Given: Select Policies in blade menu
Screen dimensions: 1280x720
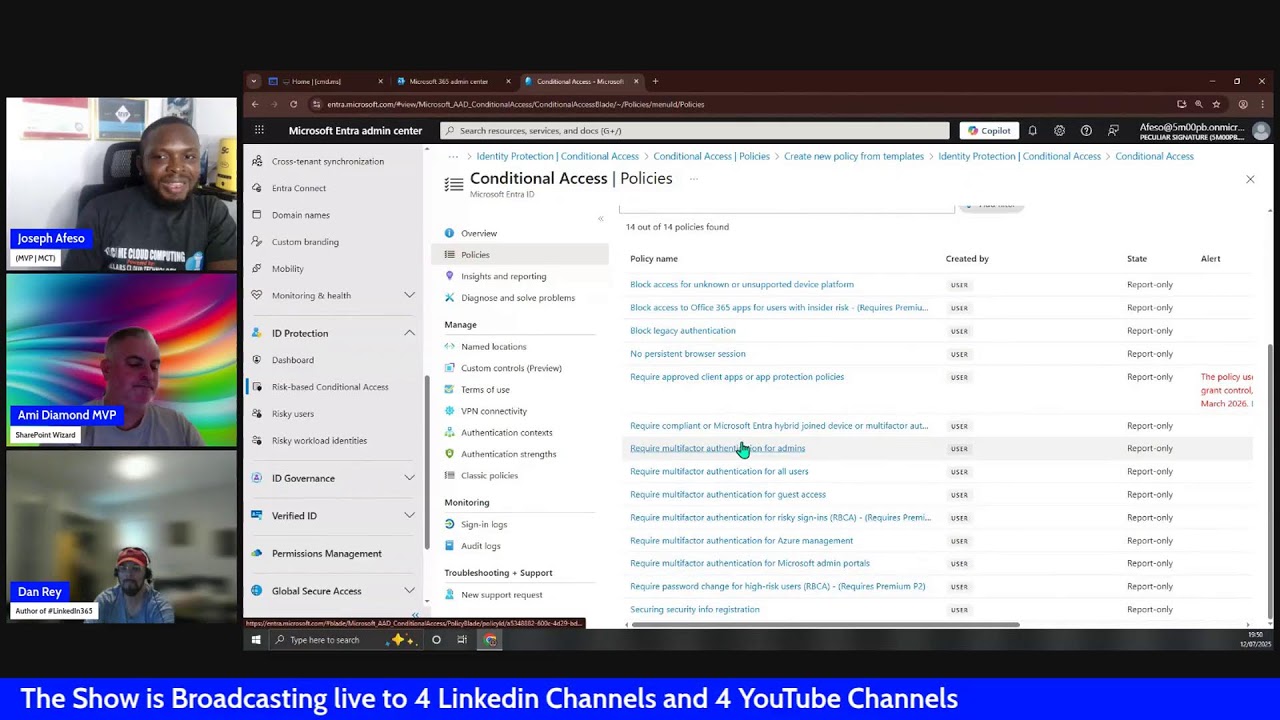Looking at the screenshot, I should pyautogui.click(x=475, y=255).
